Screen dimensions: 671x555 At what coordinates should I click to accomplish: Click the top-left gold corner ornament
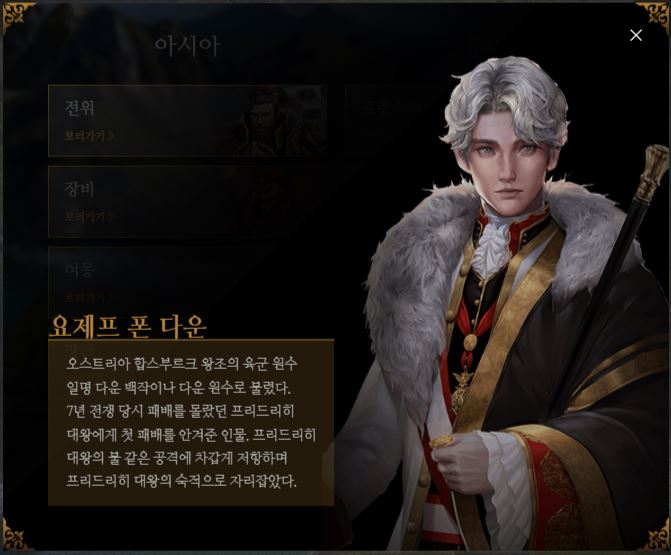18,17
